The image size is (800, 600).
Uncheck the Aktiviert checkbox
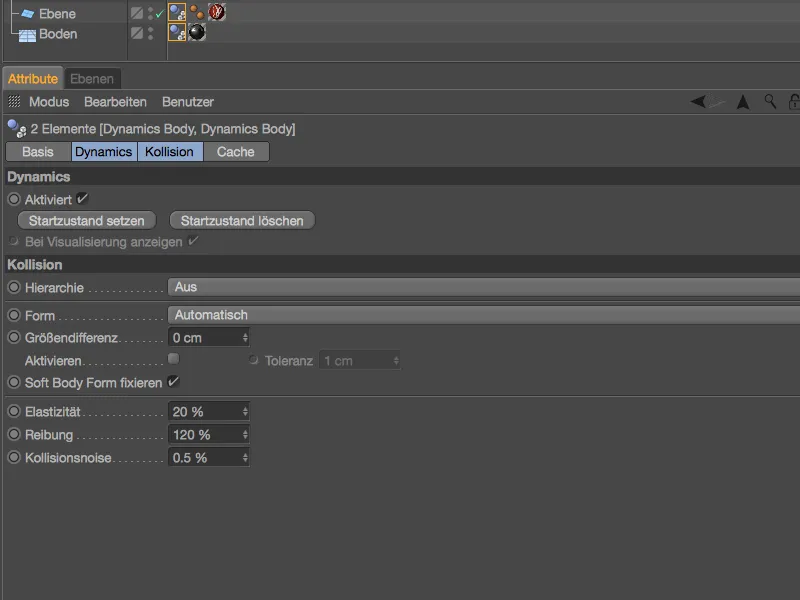click(x=82, y=199)
